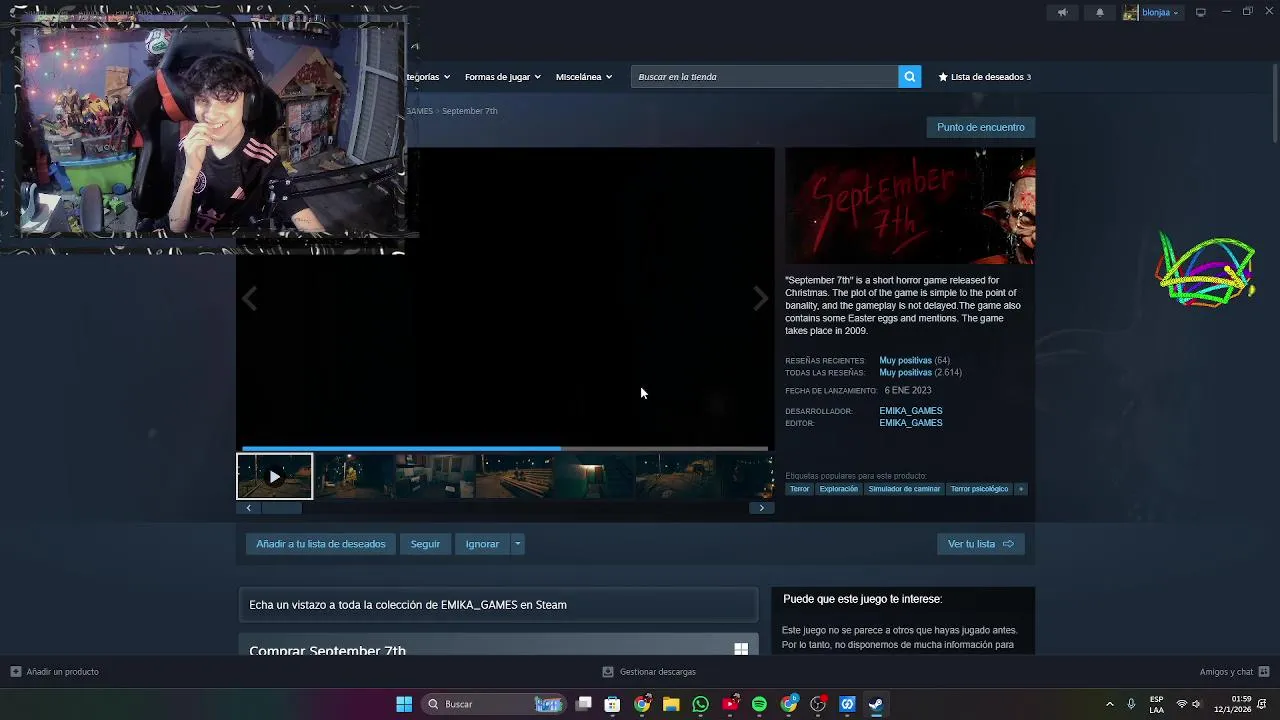Image resolution: width=1280 pixels, height=720 pixels.
Task: Click the store search magnifier button
Action: click(x=909, y=76)
